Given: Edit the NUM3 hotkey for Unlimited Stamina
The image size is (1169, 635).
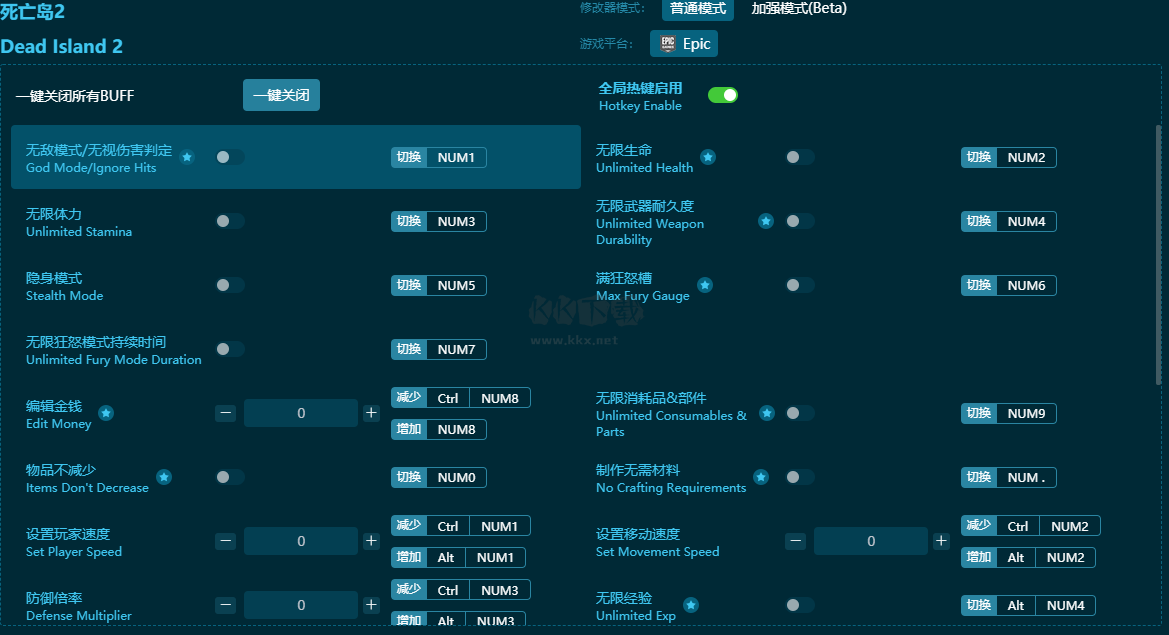Looking at the screenshot, I should click(438, 221).
